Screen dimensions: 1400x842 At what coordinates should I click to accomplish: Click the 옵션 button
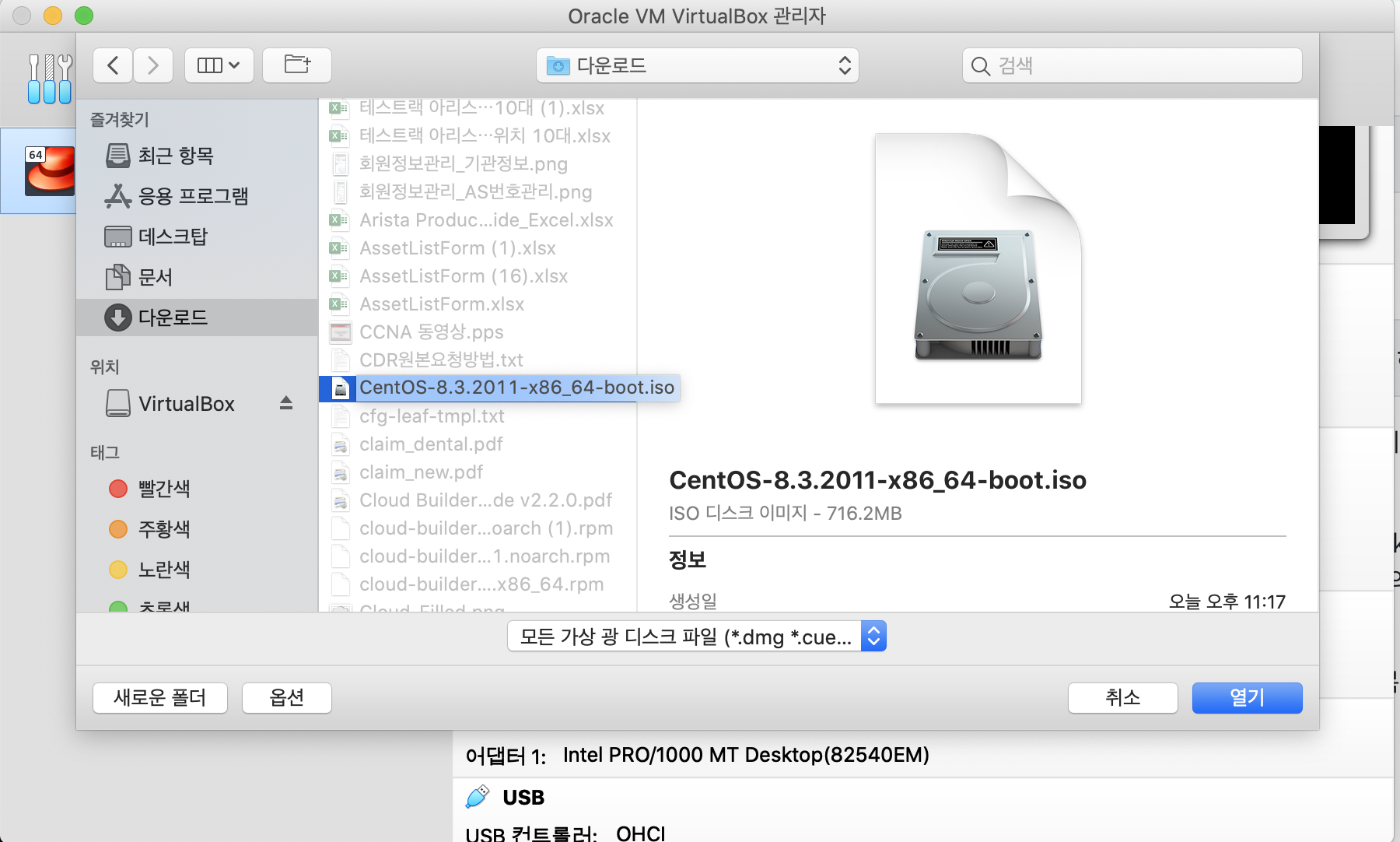tap(287, 698)
